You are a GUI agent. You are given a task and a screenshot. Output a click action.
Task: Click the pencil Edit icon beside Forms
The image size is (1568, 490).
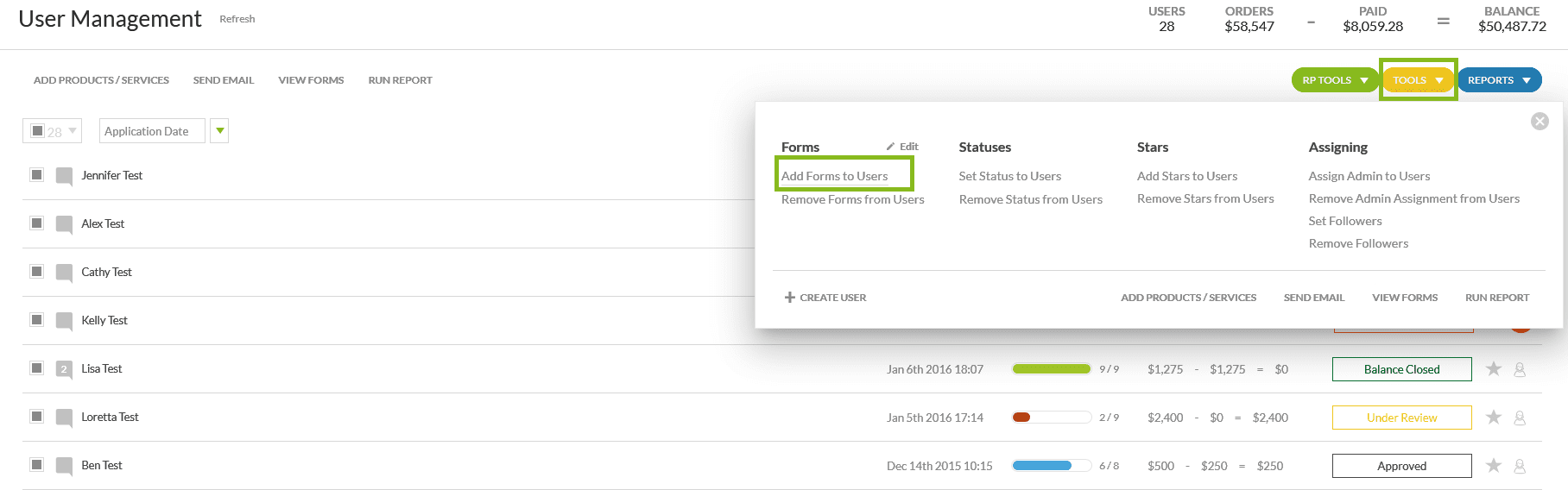pyautogui.click(x=890, y=147)
